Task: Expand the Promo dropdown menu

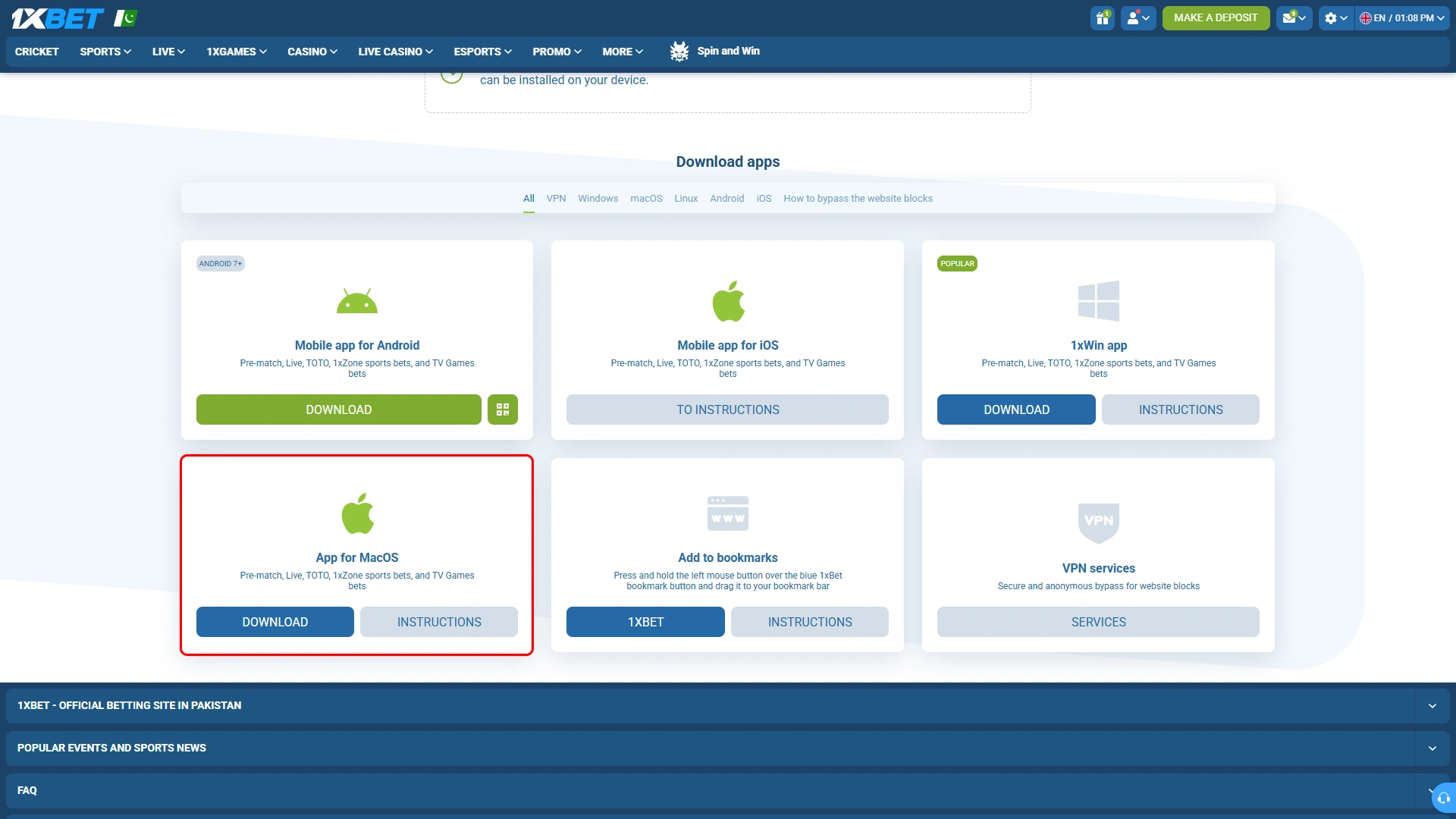Action: [x=557, y=52]
